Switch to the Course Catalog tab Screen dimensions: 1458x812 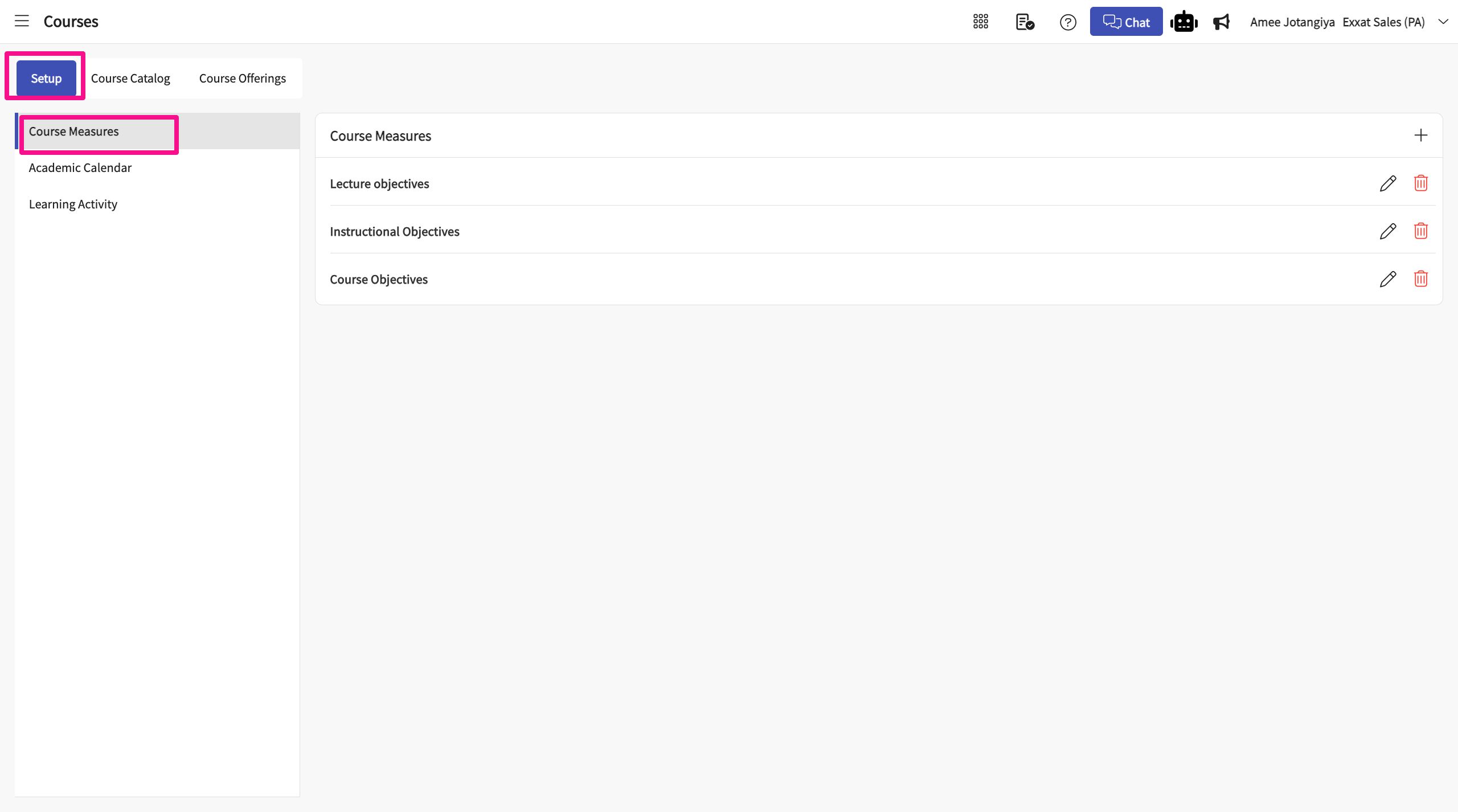[130, 79]
